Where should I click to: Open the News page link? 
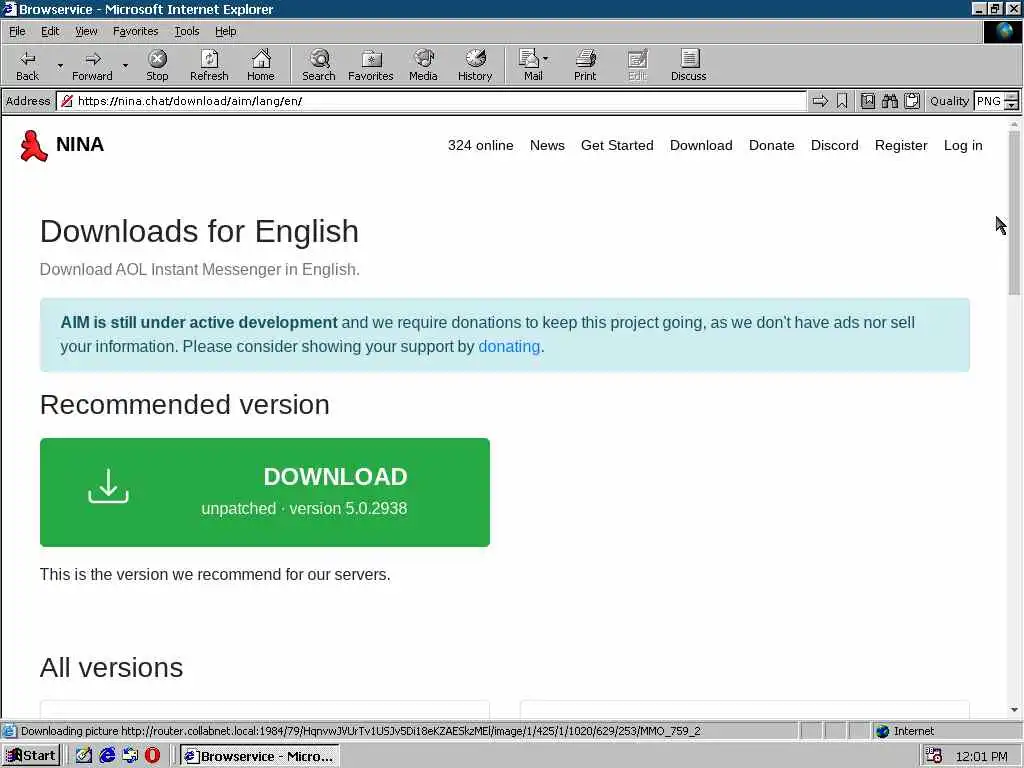point(547,145)
